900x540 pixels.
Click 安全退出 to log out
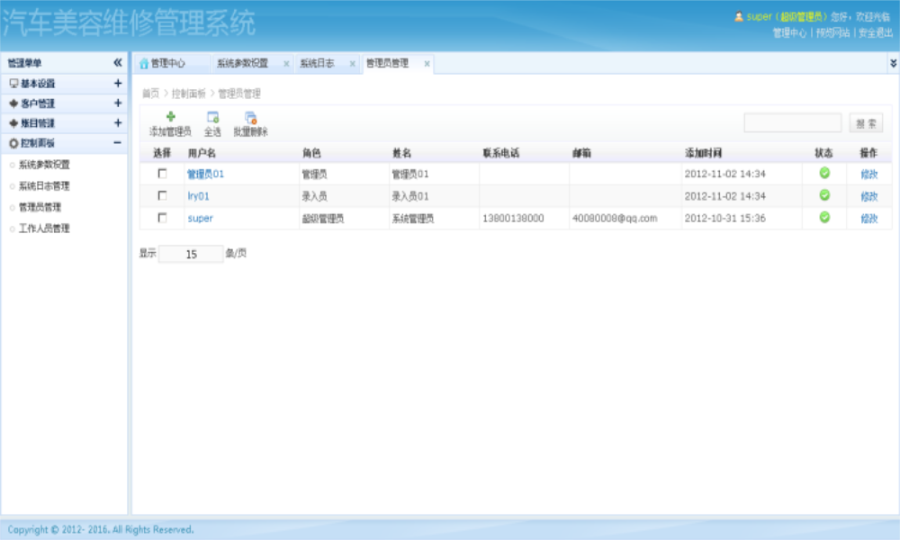(x=876, y=33)
